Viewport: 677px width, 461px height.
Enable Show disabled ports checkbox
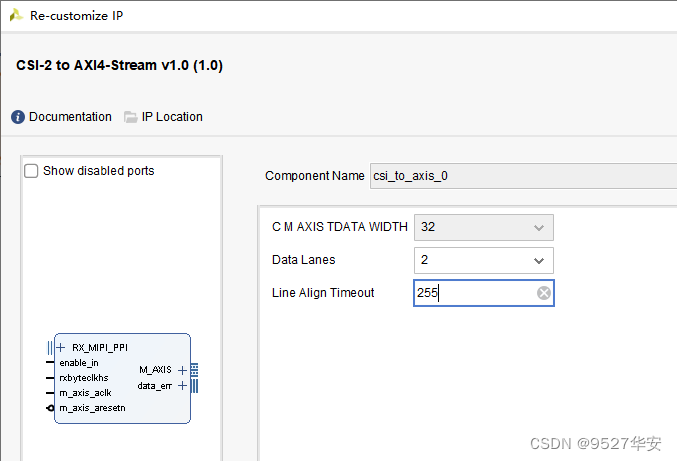tap(32, 171)
